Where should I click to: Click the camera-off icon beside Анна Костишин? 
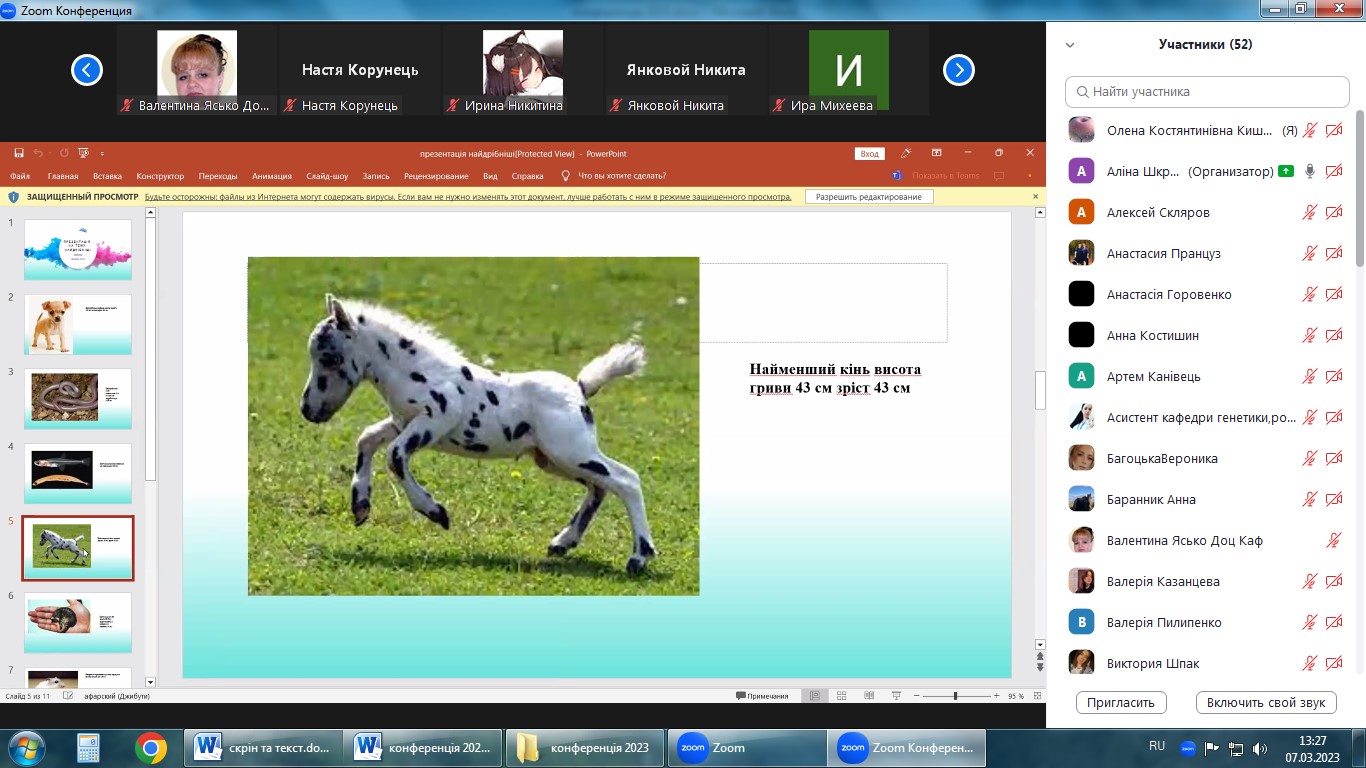click(x=1333, y=335)
